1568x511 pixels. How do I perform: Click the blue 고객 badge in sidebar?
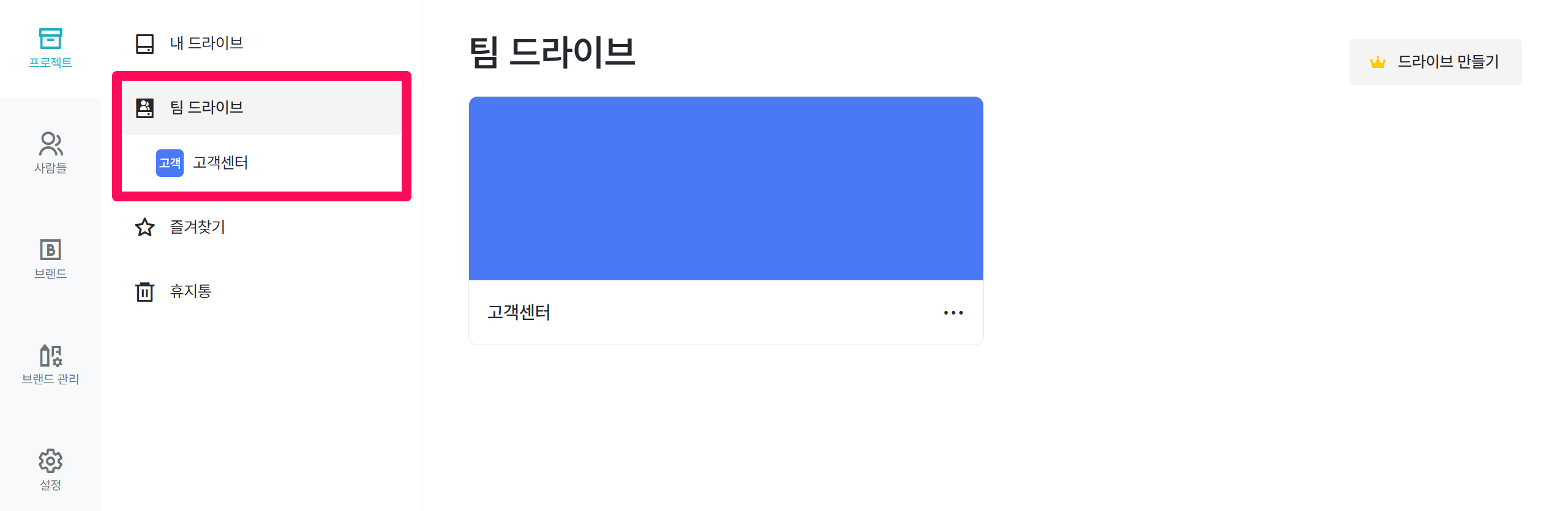coord(170,163)
